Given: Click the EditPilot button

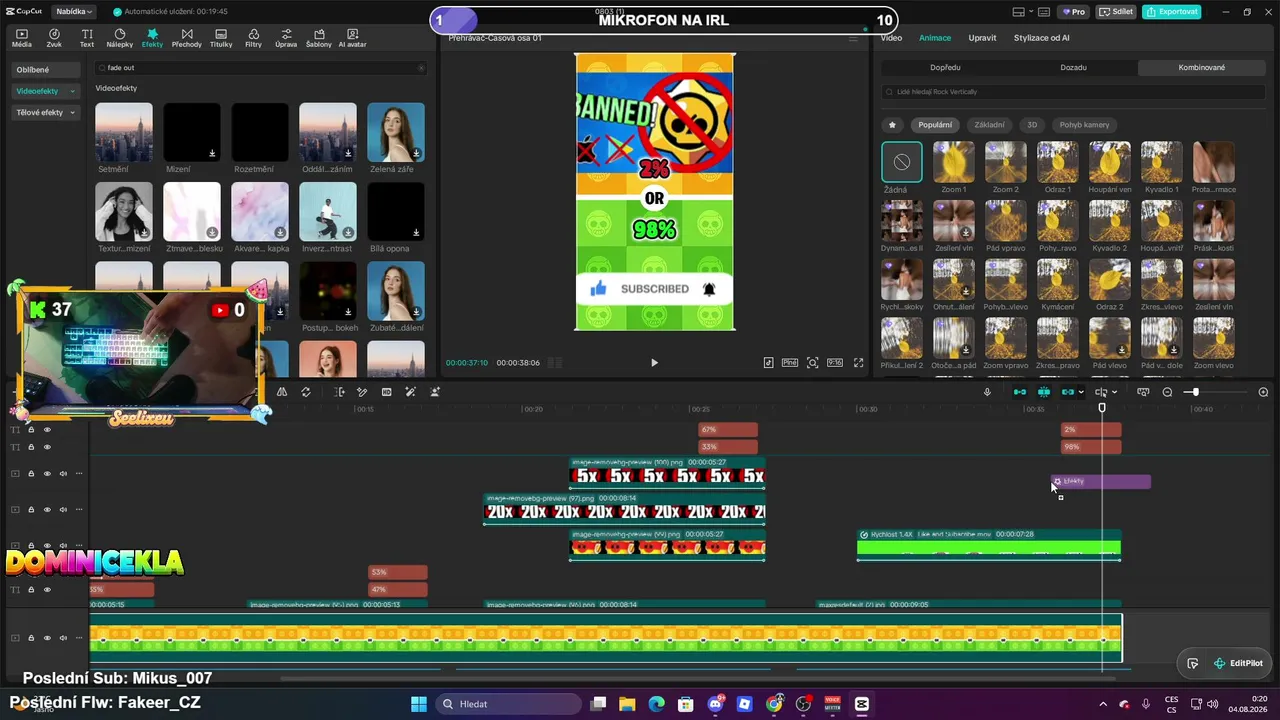Looking at the screenshot, I should point(1238,663).
